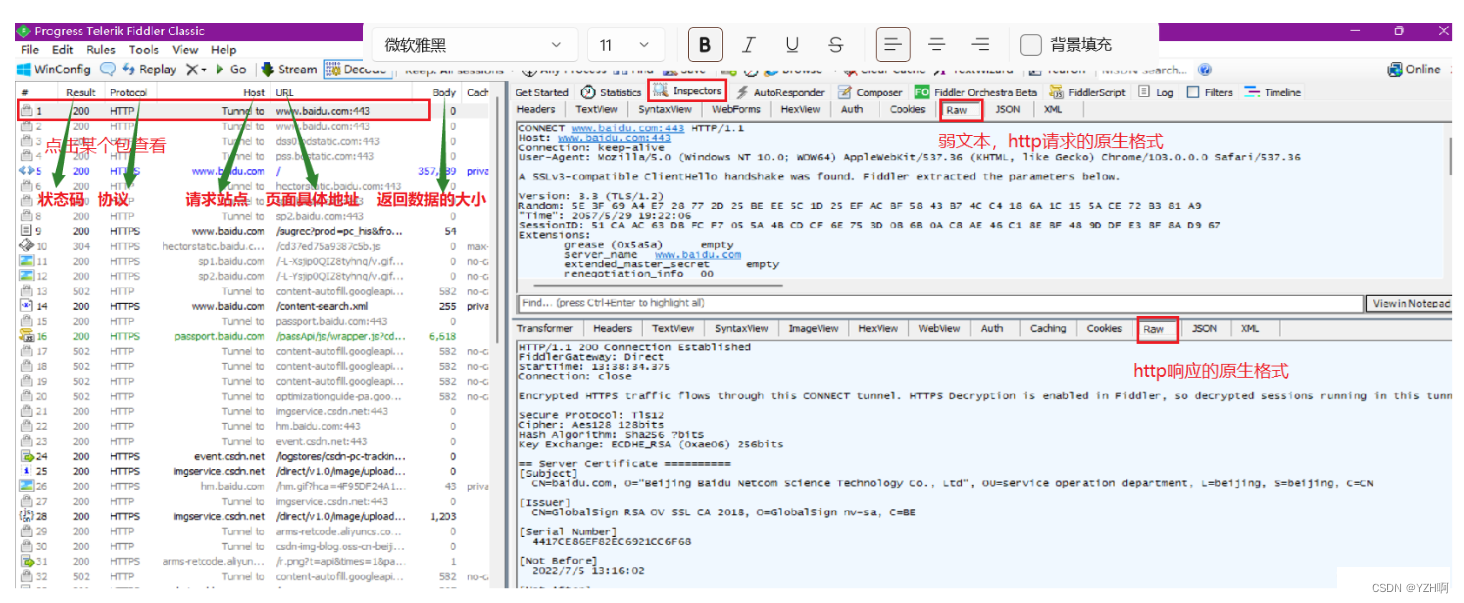Click 304 cached icon of session 10
The height and width of the screenshot is (603, 1464).
[x=27, y=246]
